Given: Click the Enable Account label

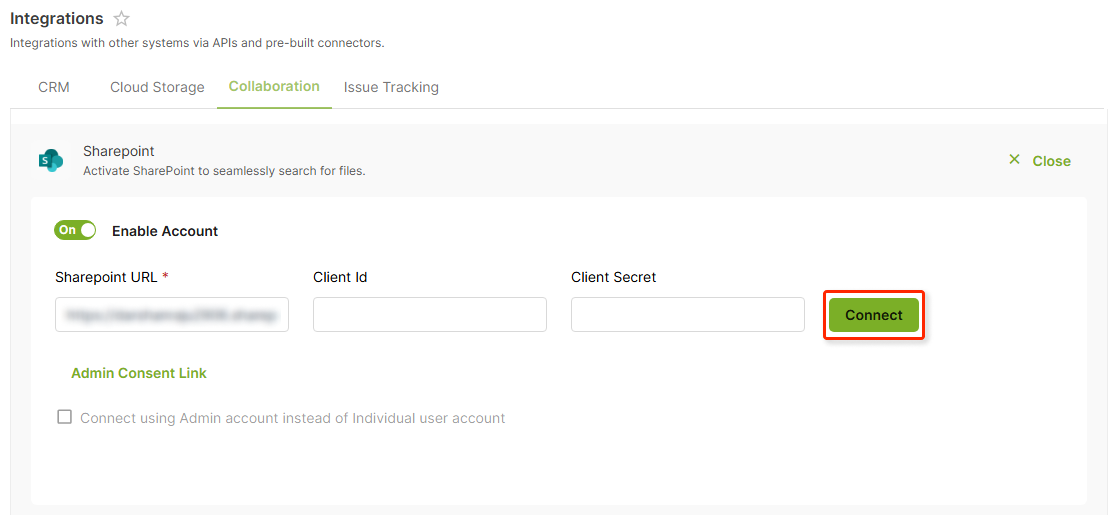Looking at the screenshot, I should click(165, 231).
